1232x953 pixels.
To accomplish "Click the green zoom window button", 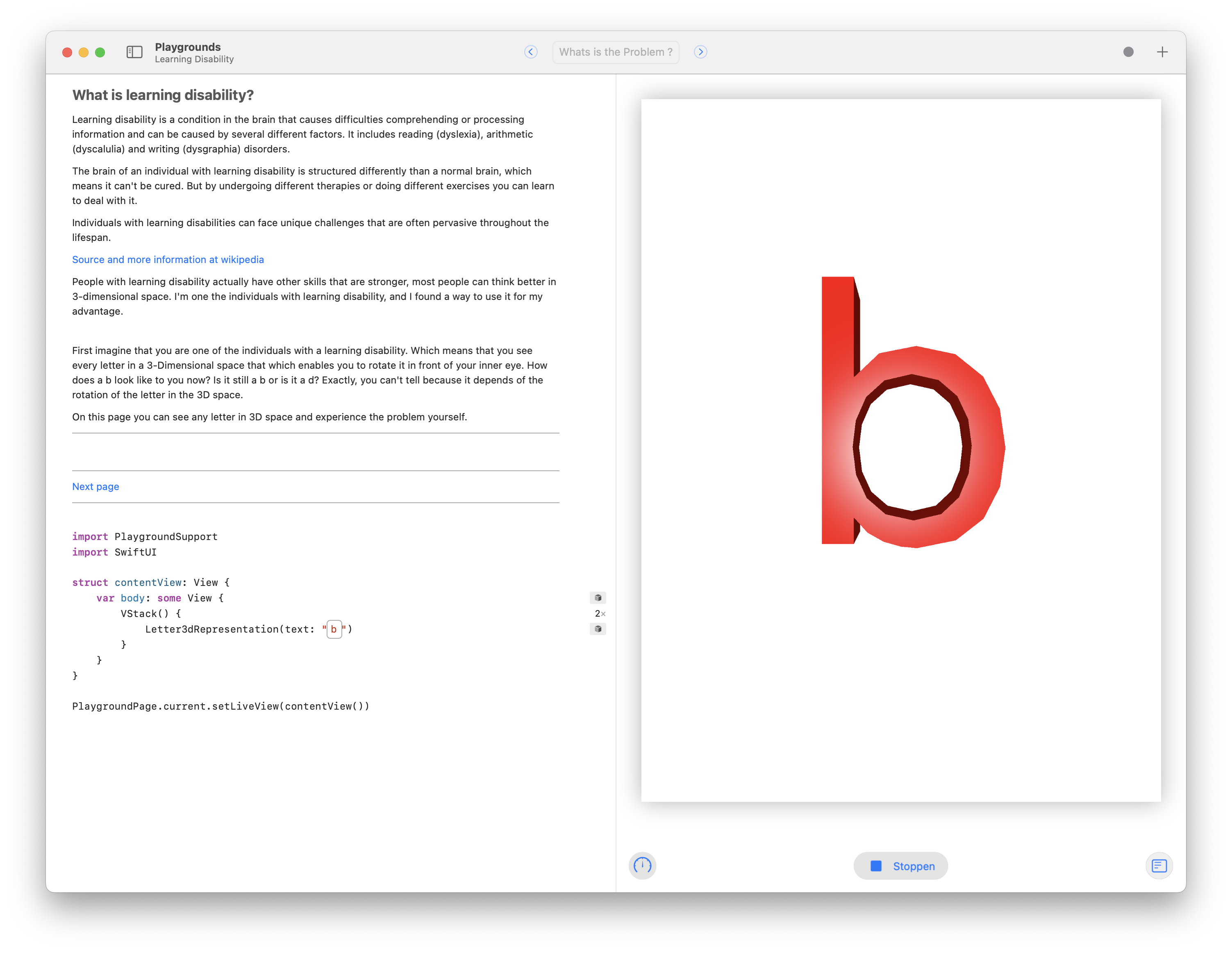I will [x=100, y=52].
